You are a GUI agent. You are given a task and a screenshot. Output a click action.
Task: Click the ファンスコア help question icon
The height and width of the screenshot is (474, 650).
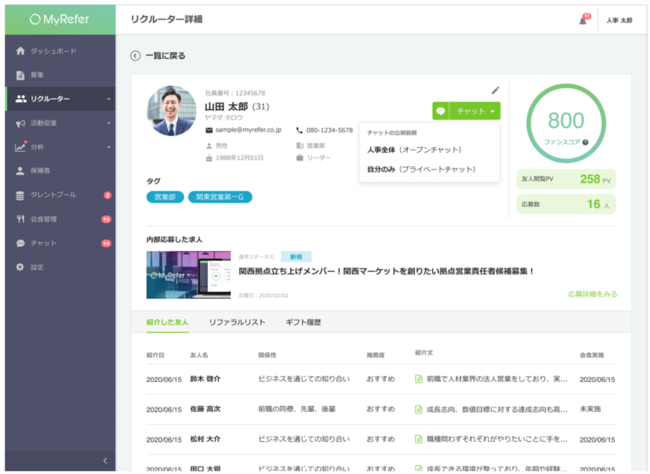point(585,142)
